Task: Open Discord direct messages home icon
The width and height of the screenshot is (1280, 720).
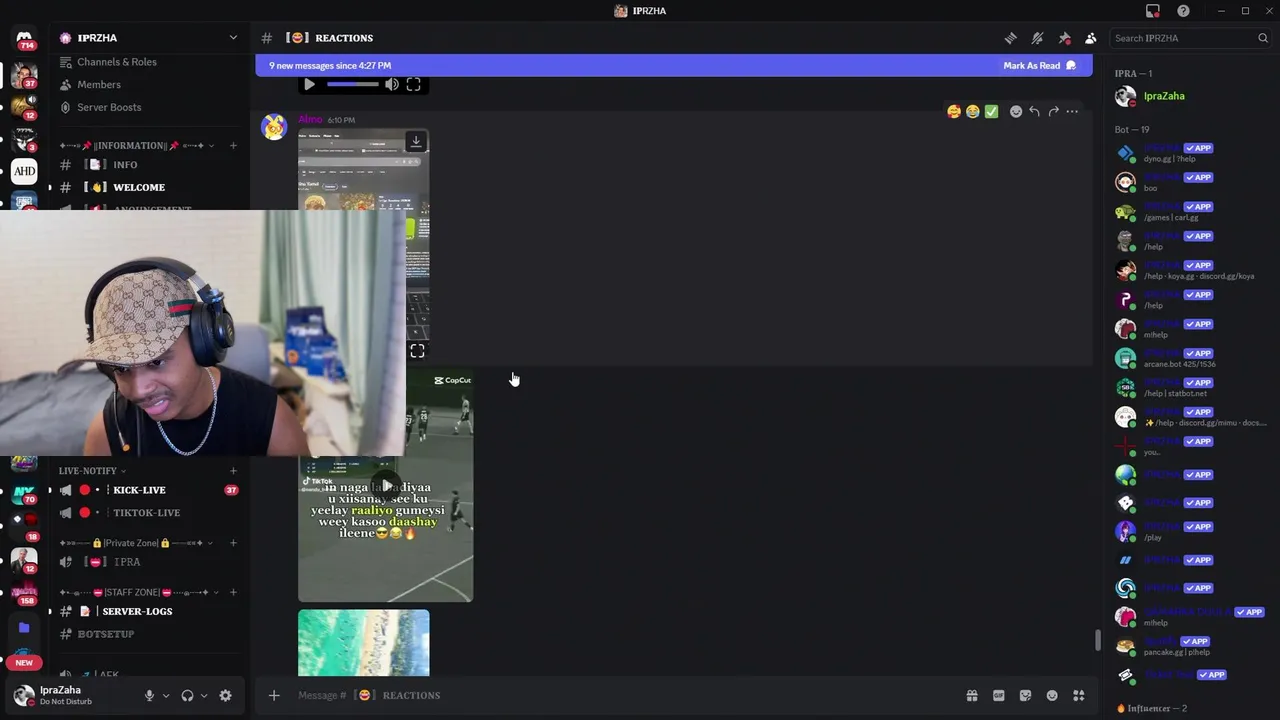Action: pyautogui.click(x=24, y=38)
